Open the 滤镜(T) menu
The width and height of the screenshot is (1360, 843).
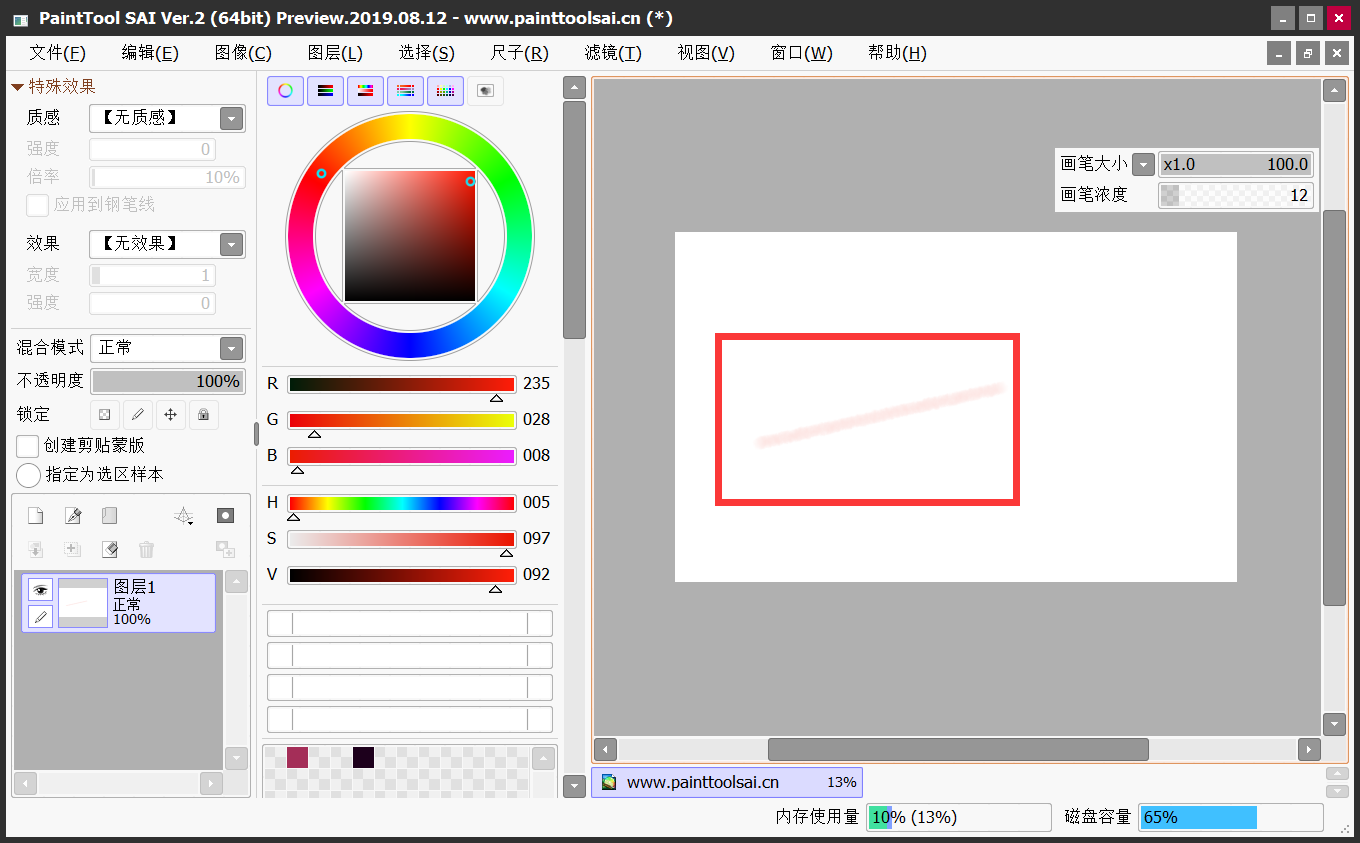(613, 53)
